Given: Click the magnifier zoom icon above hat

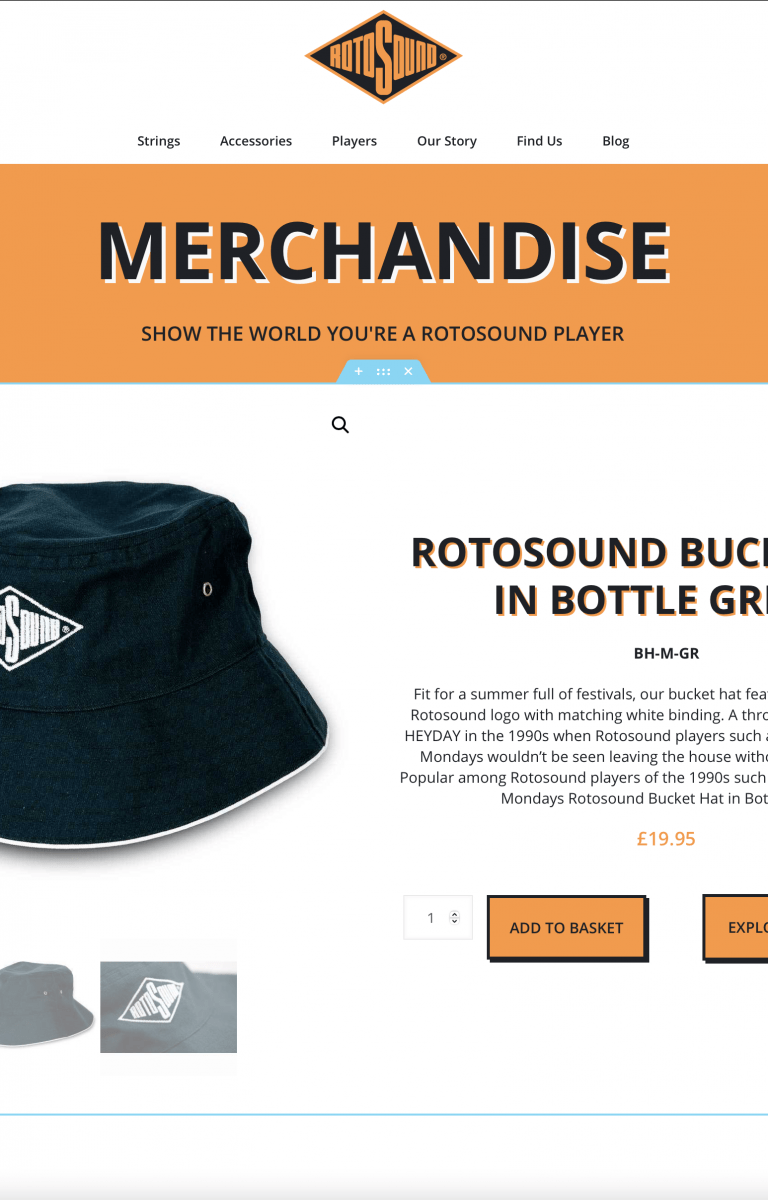Looking at the screenshot, I should [340, 425].
